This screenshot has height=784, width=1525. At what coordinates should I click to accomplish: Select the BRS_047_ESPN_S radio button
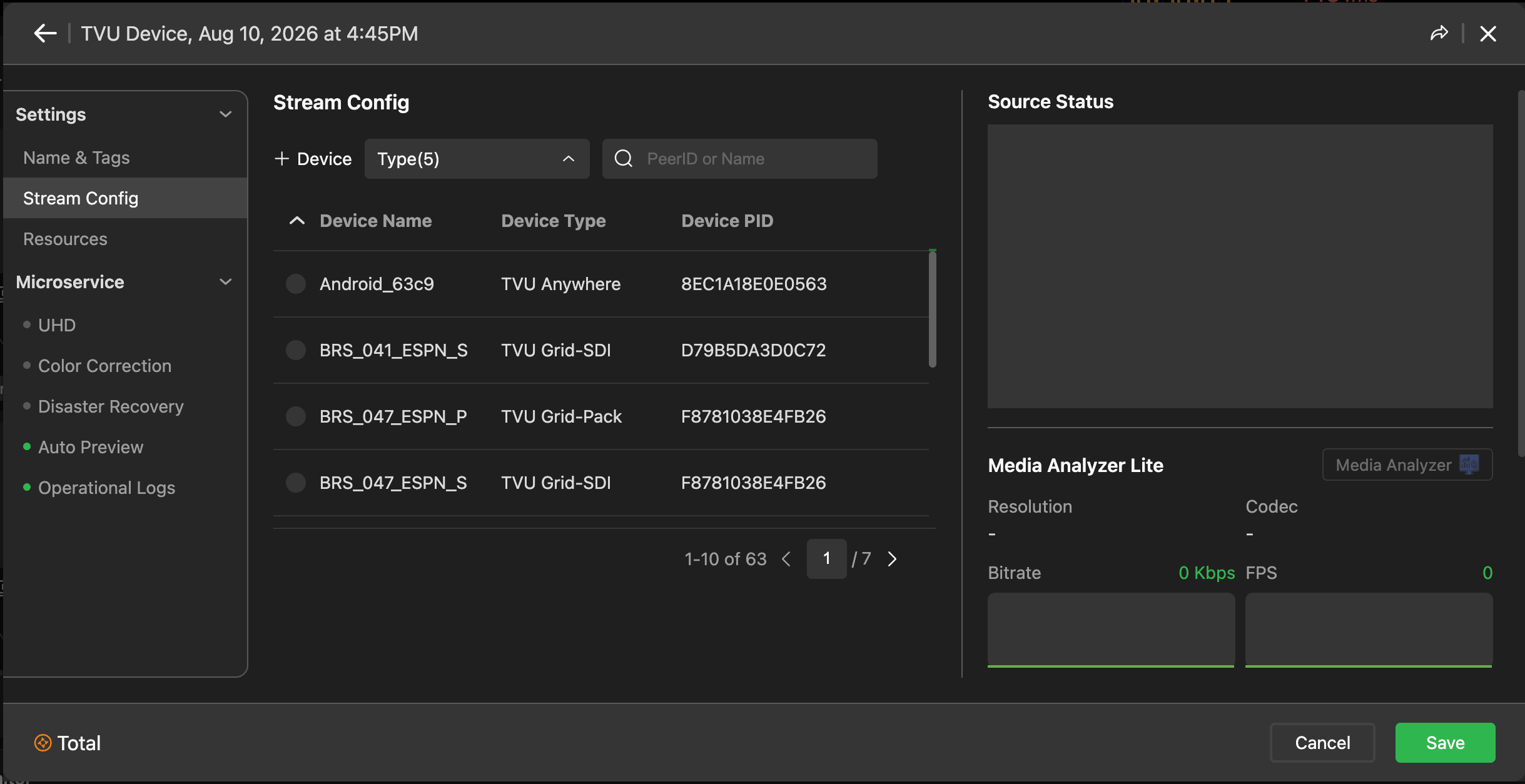pos(296,483)
